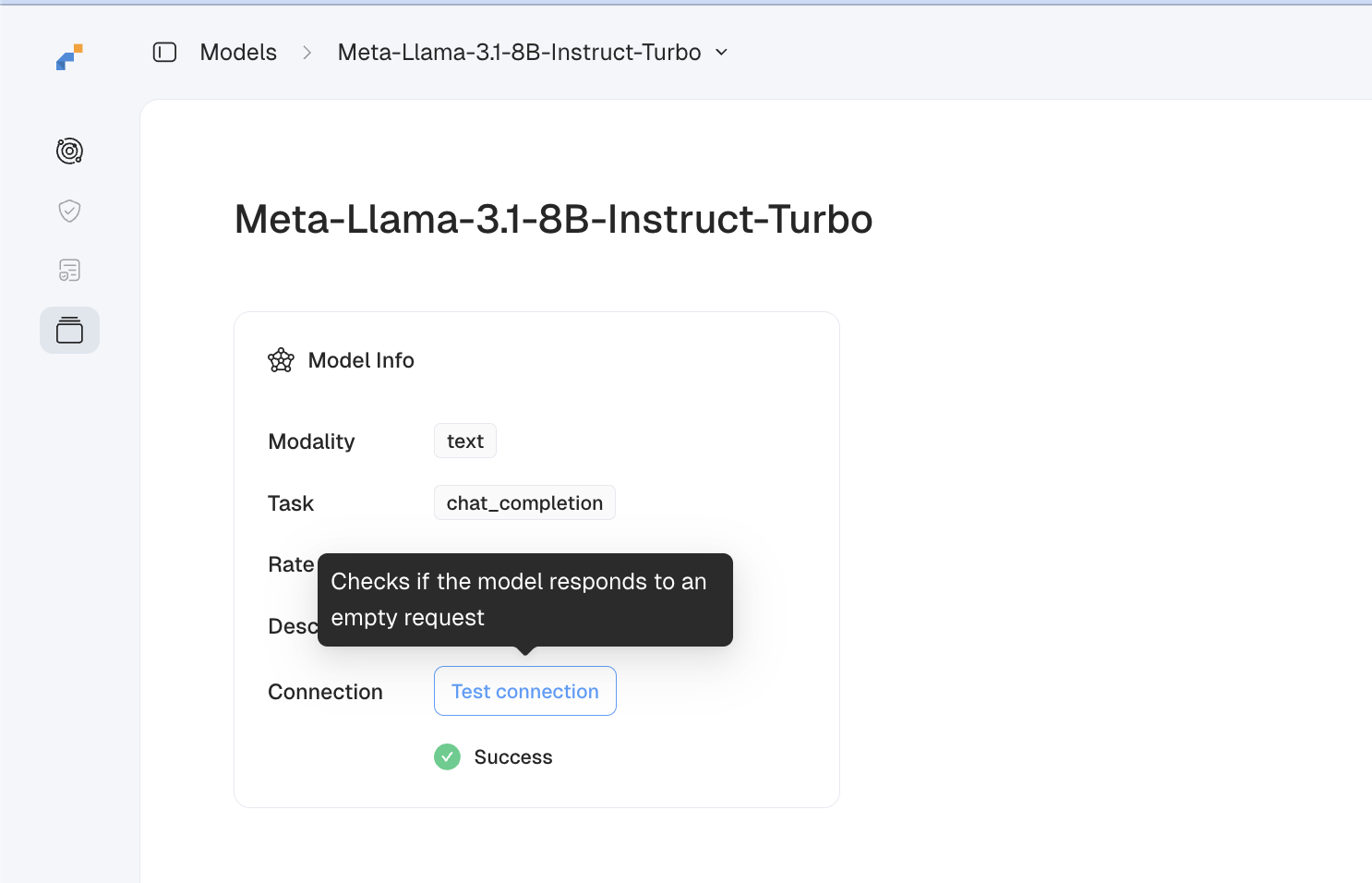Open the shield check sidebar icon
The height and width of the screenshot is (883, 1372).
(69, 211)
